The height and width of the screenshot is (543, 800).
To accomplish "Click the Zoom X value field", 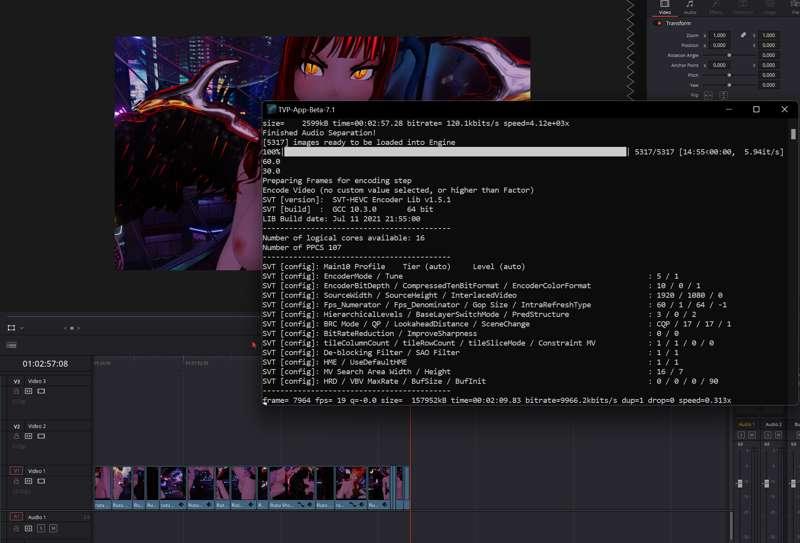I will (x=719, y=35).
